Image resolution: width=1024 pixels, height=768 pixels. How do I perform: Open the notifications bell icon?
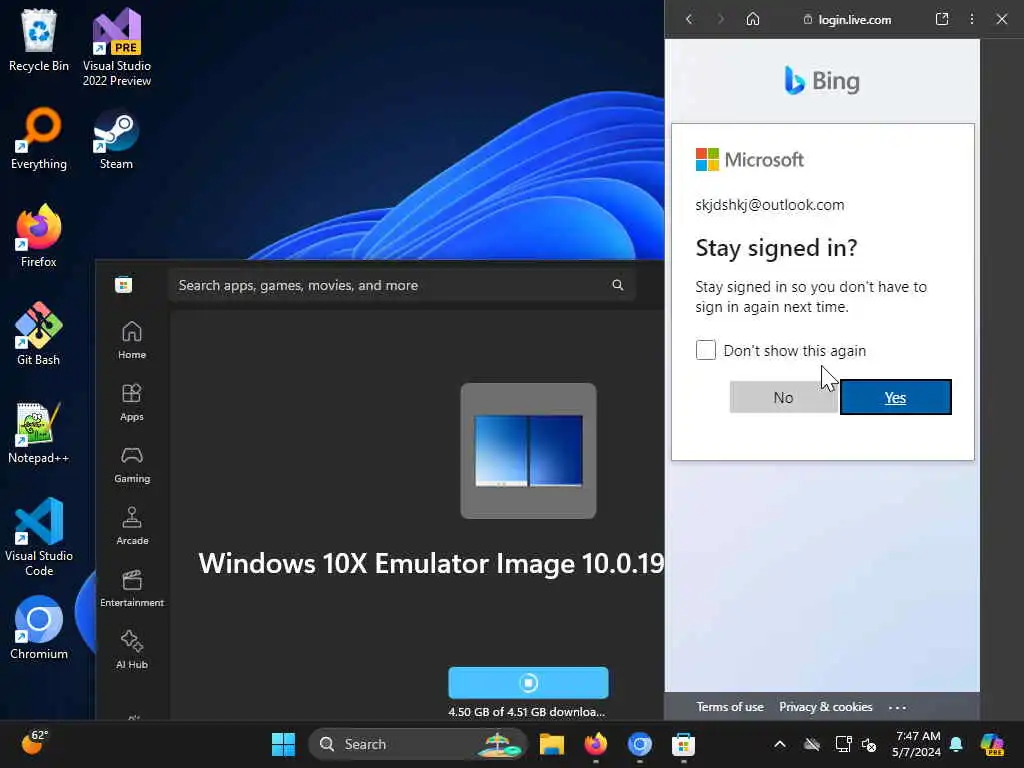(x=956, y=744)
